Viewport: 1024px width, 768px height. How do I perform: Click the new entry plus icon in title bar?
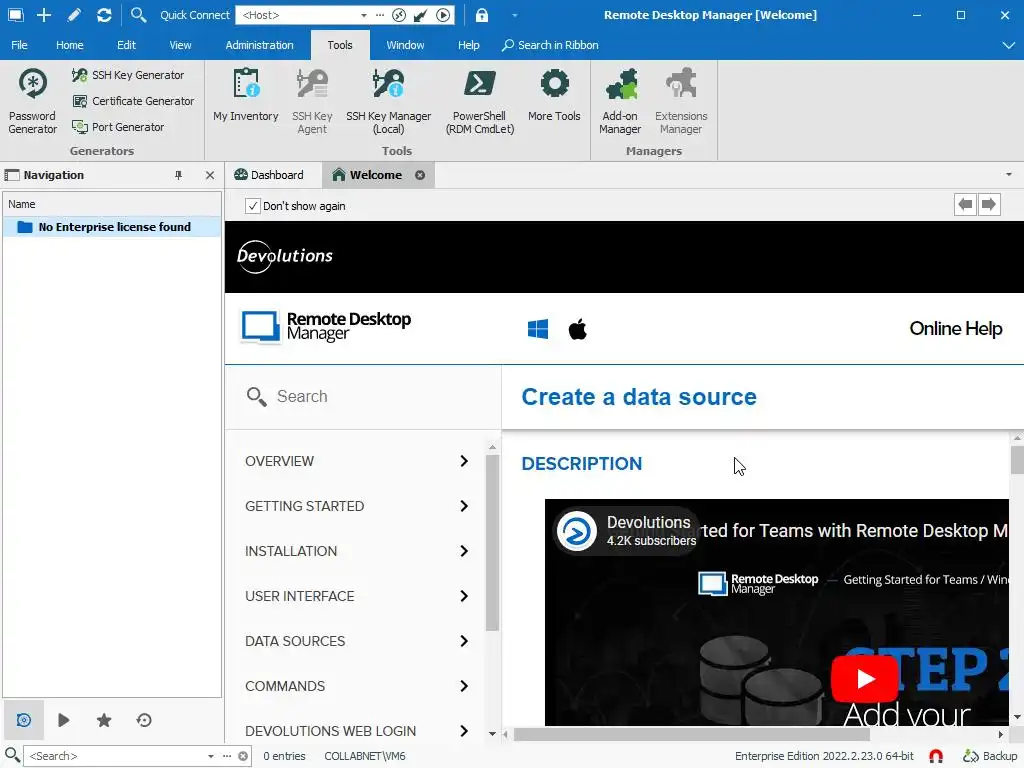pyautogui.click(x=44, y=14)
